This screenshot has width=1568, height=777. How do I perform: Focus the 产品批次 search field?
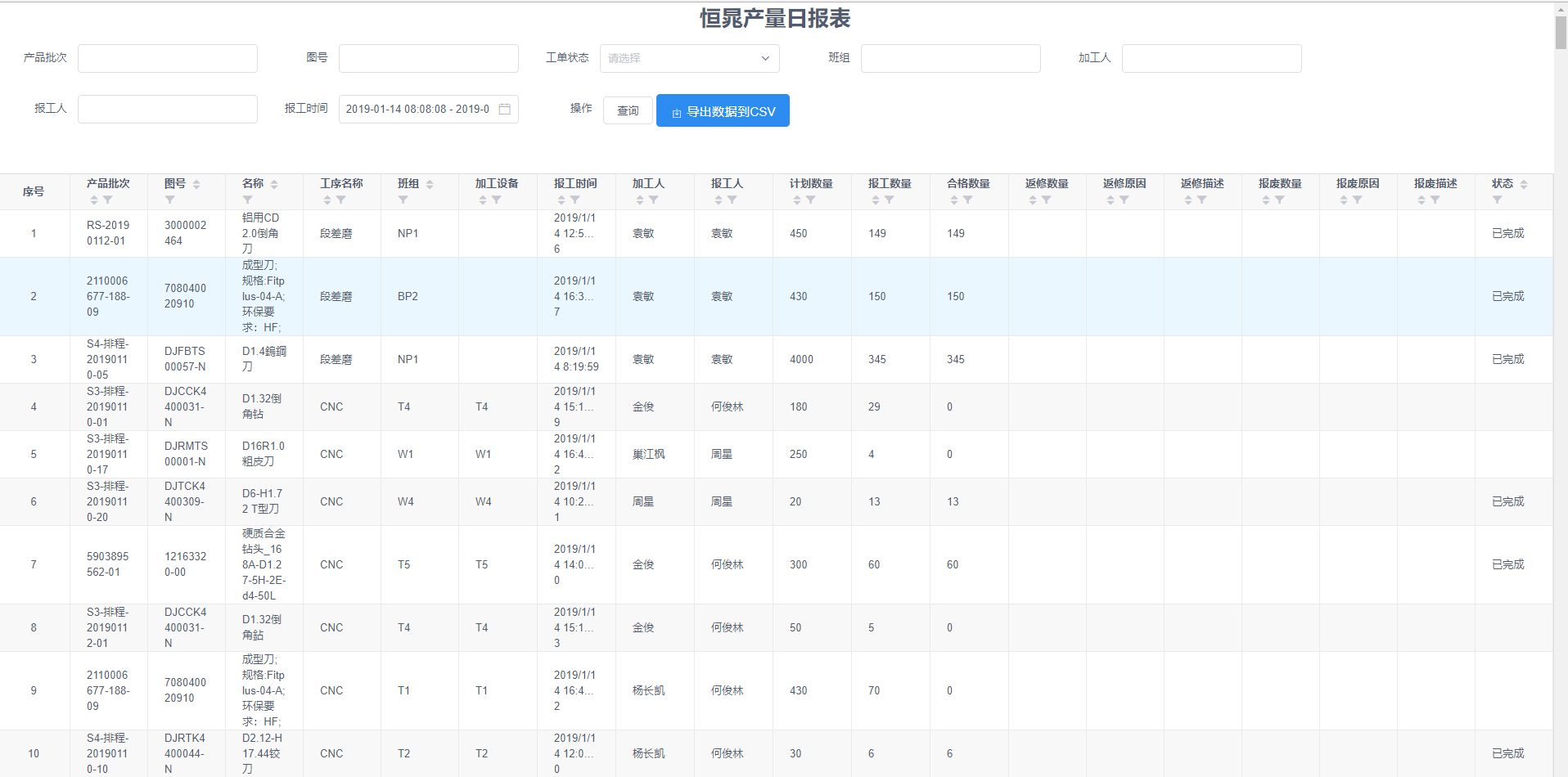168,58
